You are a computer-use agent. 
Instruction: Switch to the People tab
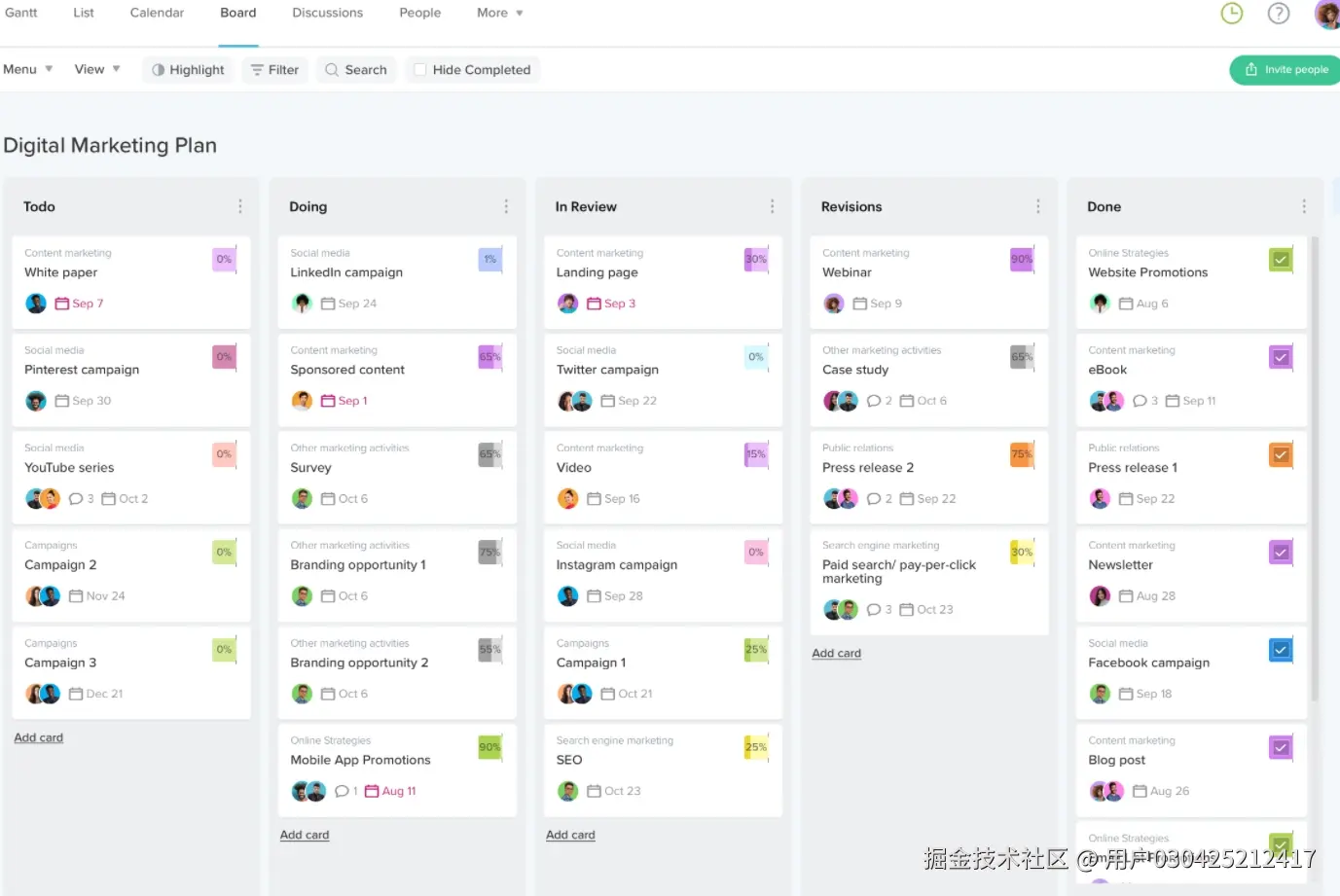pos(420,13)
